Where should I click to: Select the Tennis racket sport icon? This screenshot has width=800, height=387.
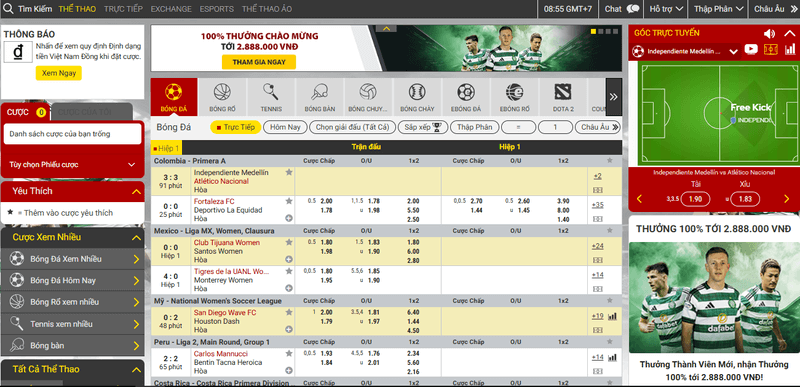[270, 96]
